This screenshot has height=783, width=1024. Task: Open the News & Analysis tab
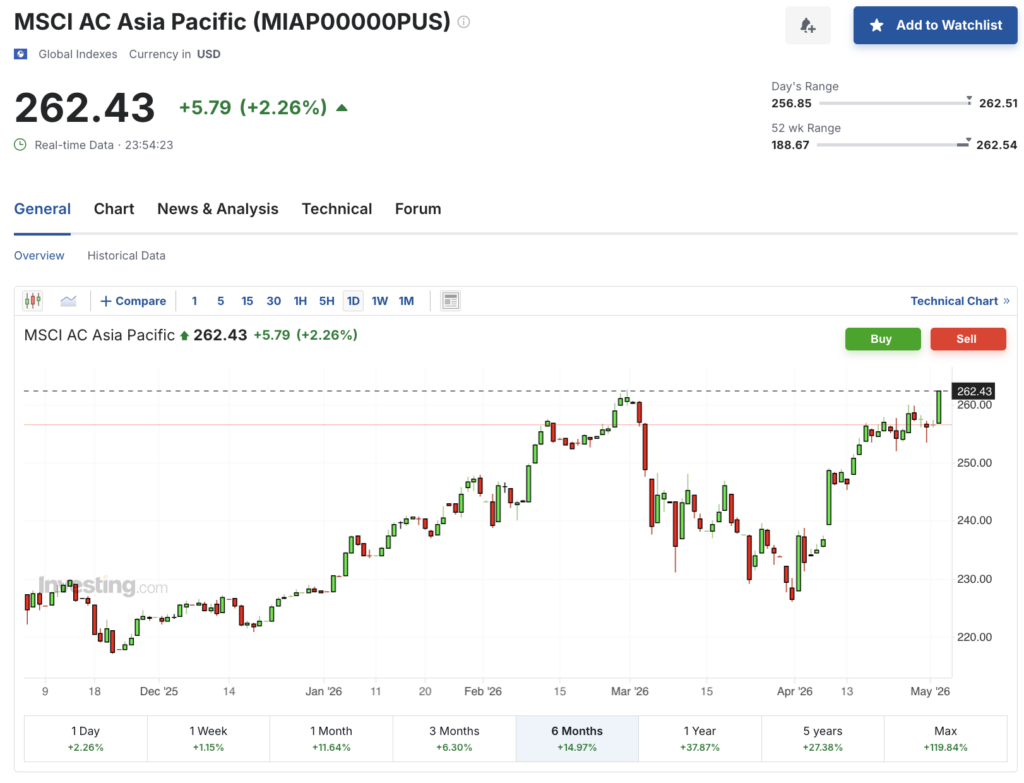217,209
